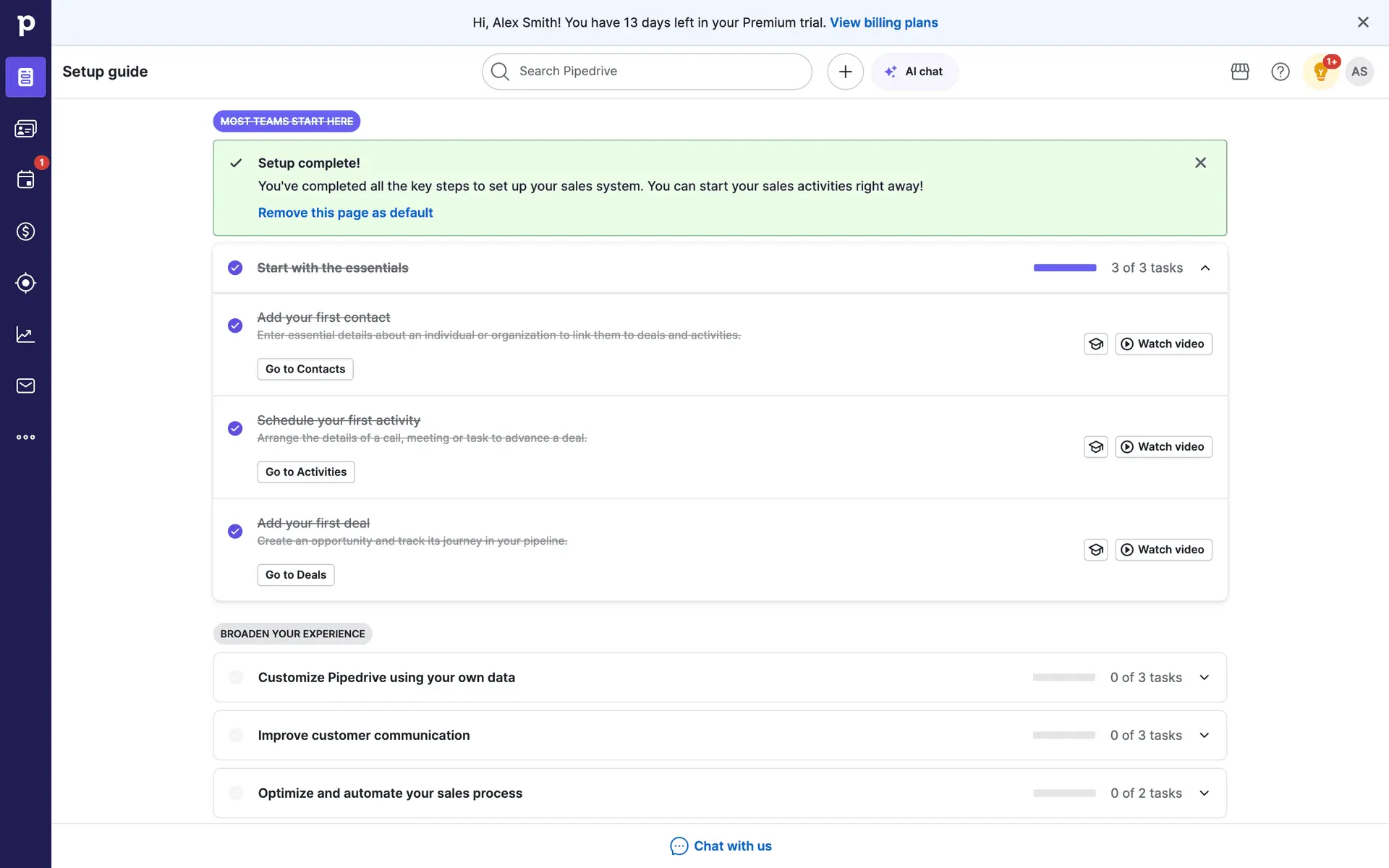Expand Improve customer communication section
Image resolution: width=1389 pixels, height=868 pixels.
tap(1204, 736)
